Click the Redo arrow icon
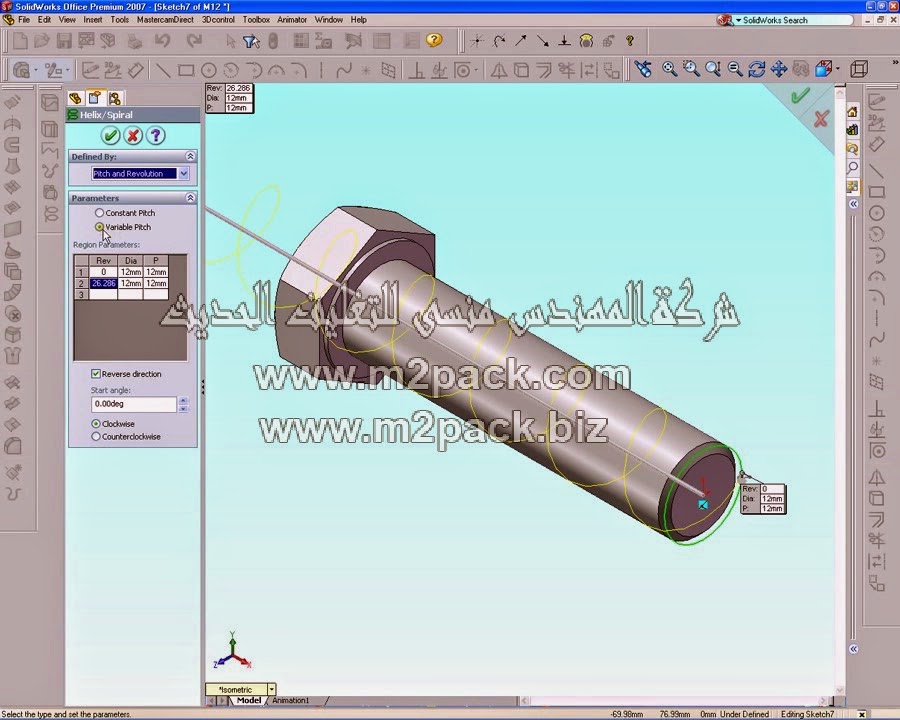 [194, 41]
